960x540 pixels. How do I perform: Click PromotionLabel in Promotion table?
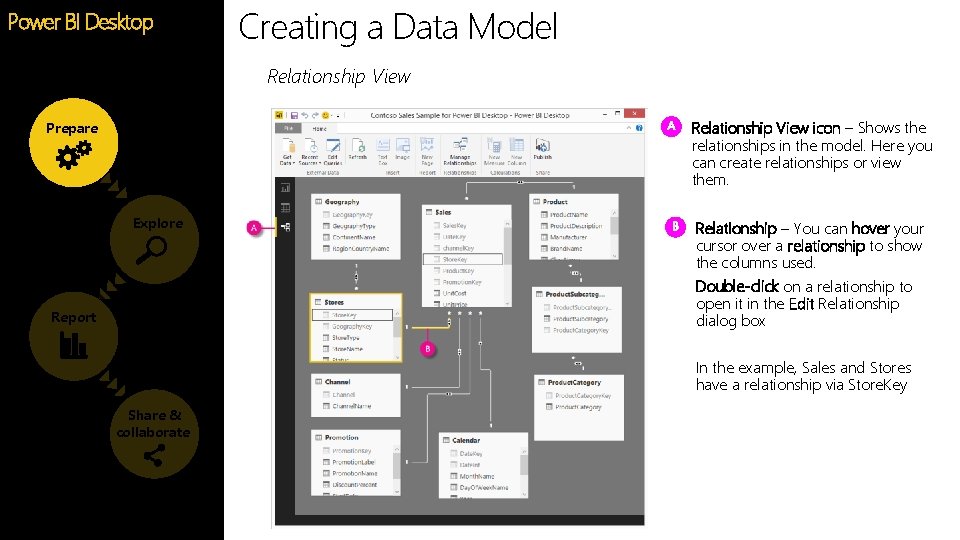coord(352,462)
